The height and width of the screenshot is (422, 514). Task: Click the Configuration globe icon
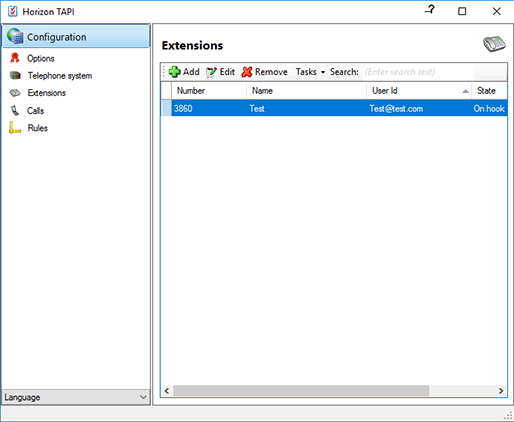tap(15, 36)
